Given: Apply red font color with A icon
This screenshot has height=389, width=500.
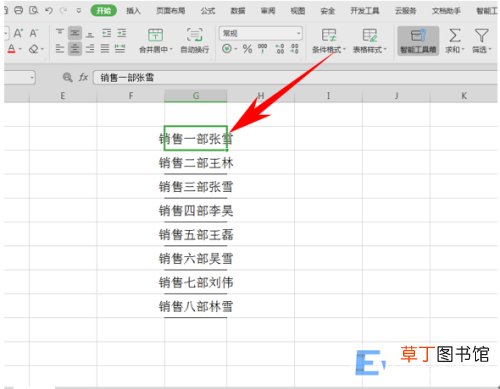Looking at the screenshot, I should pyautogui.click(x=11, y=49).
